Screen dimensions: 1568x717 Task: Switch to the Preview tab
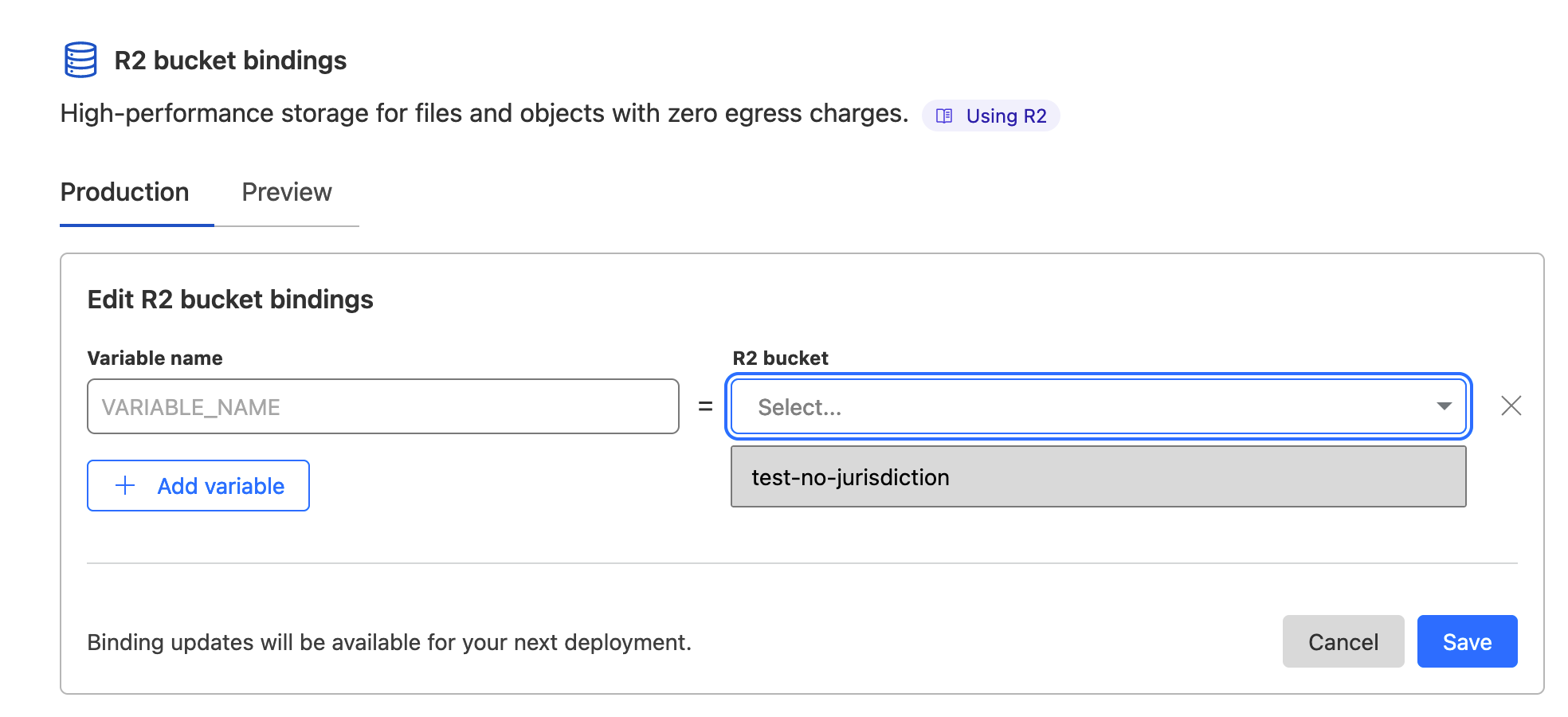[x=286, y=192]
